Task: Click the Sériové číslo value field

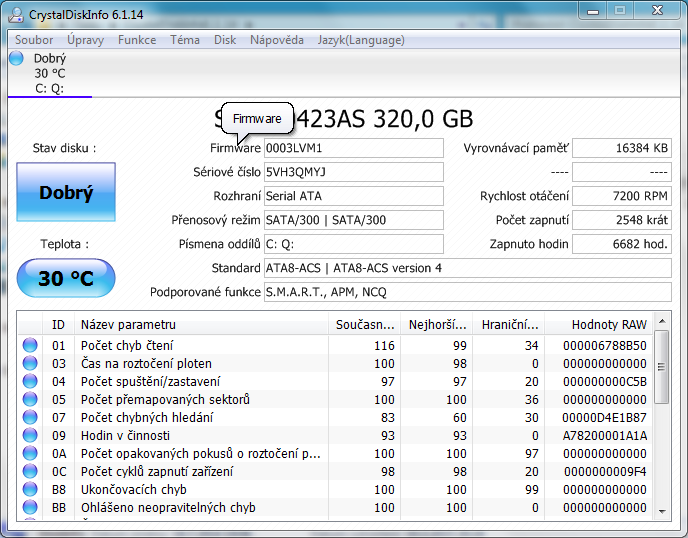Action: 353,172
